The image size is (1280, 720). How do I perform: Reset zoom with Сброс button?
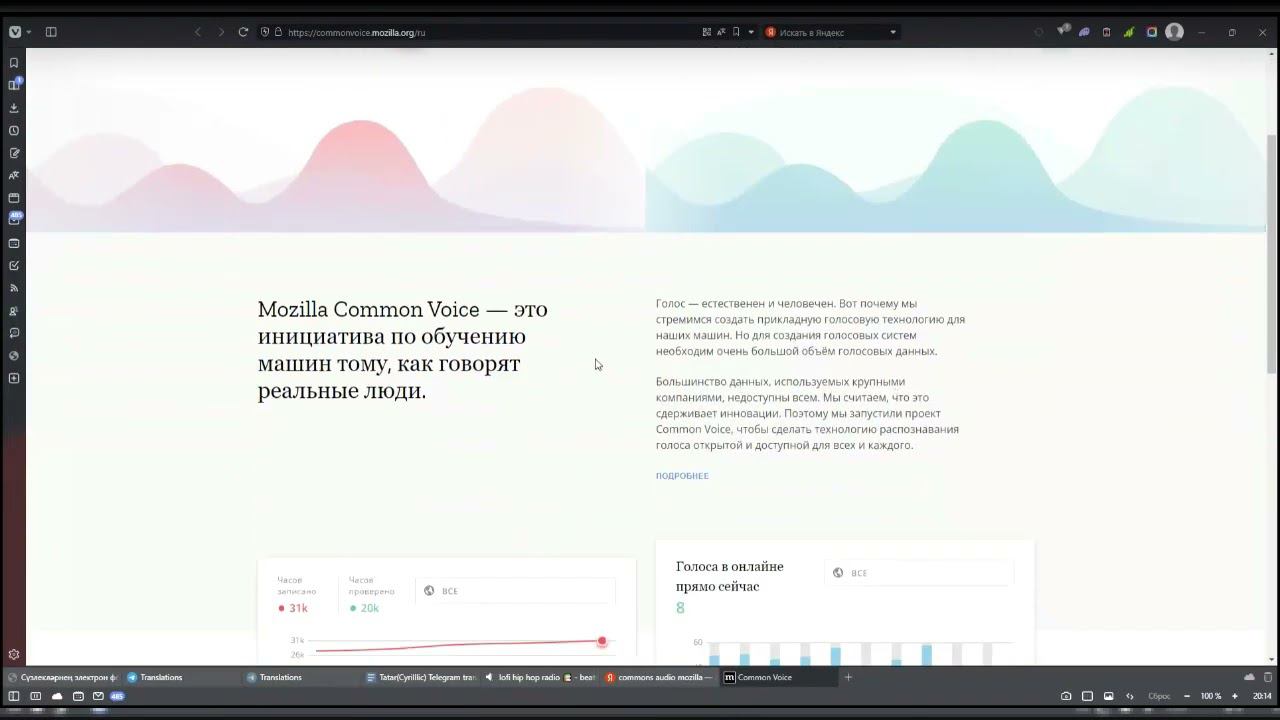(1159, 696)
